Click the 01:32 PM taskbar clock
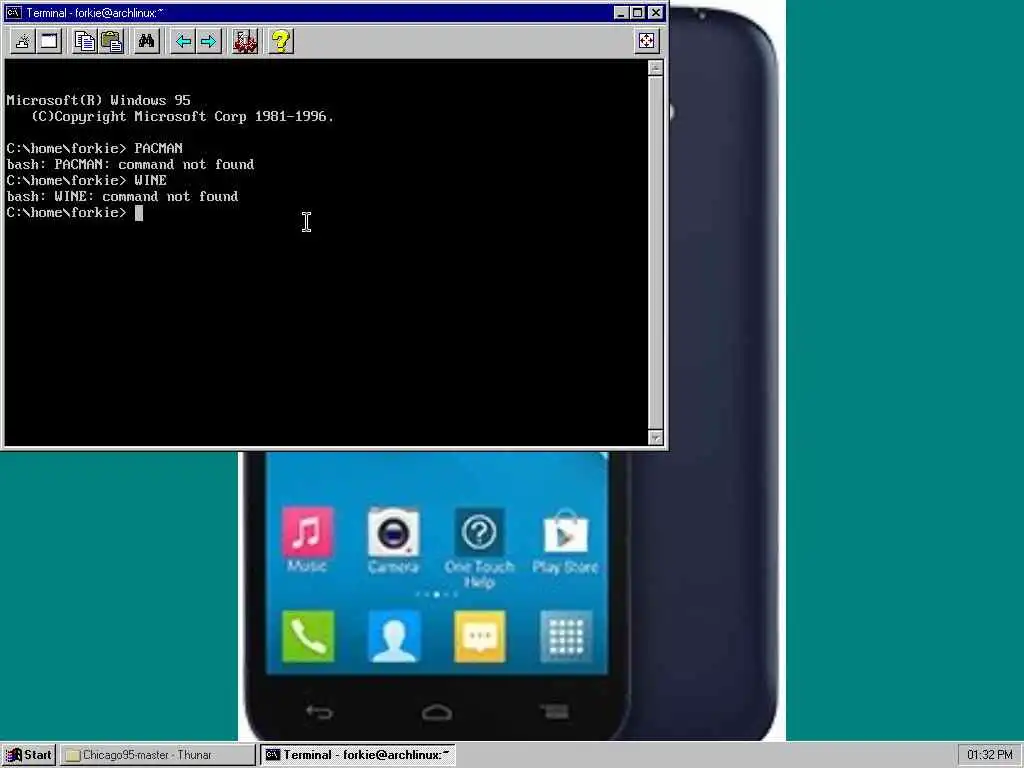 coord(989,755)
